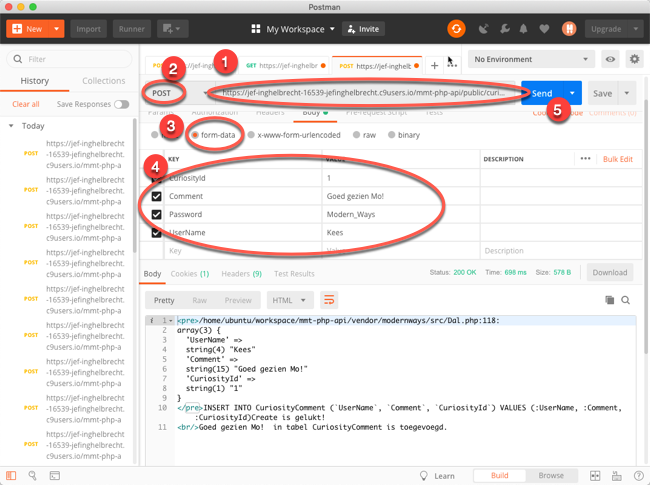This screenshot has width=650, height=485.
Task: Click the Import button
Action: coord(88,29)
